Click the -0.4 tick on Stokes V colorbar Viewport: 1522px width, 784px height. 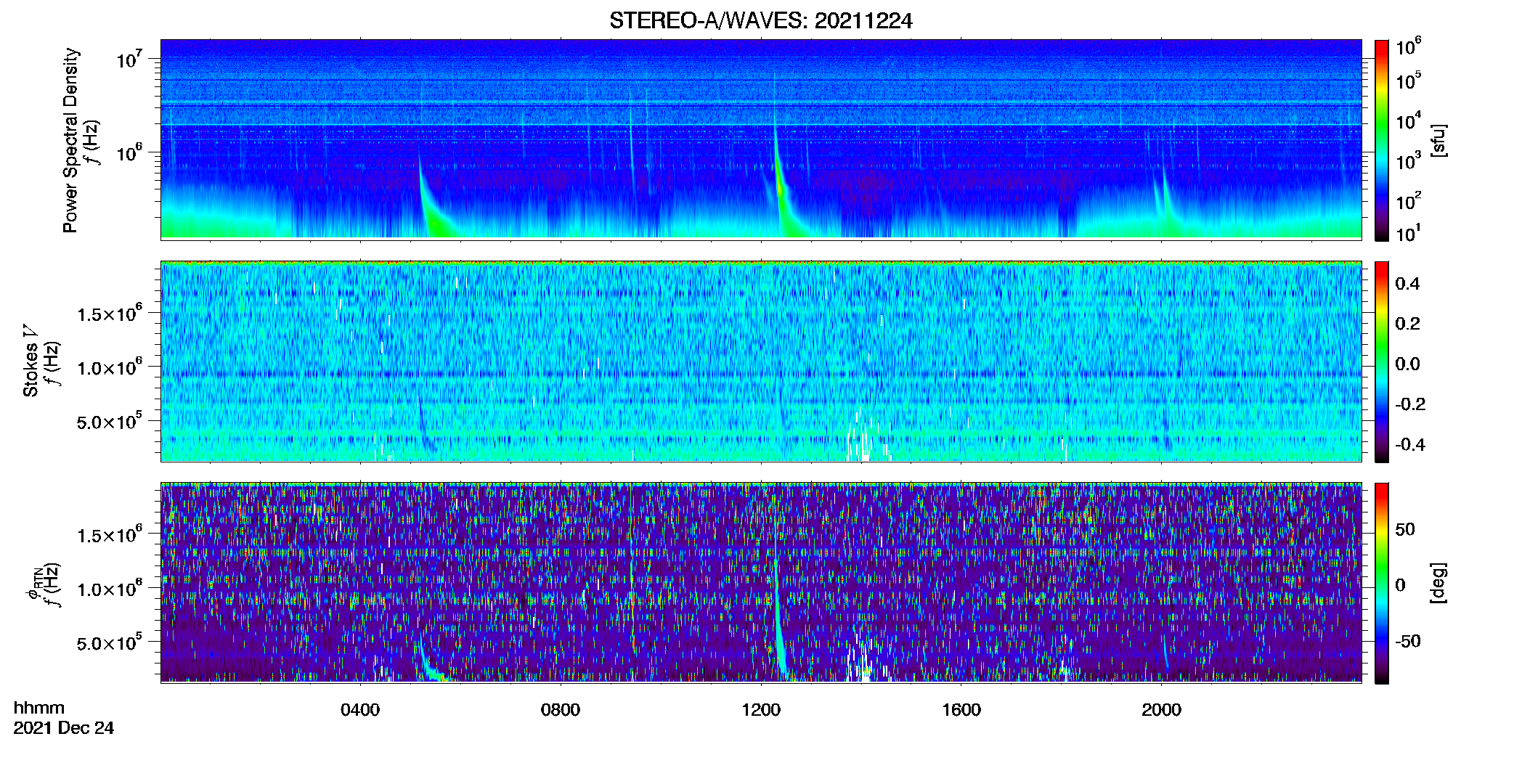1409,444
